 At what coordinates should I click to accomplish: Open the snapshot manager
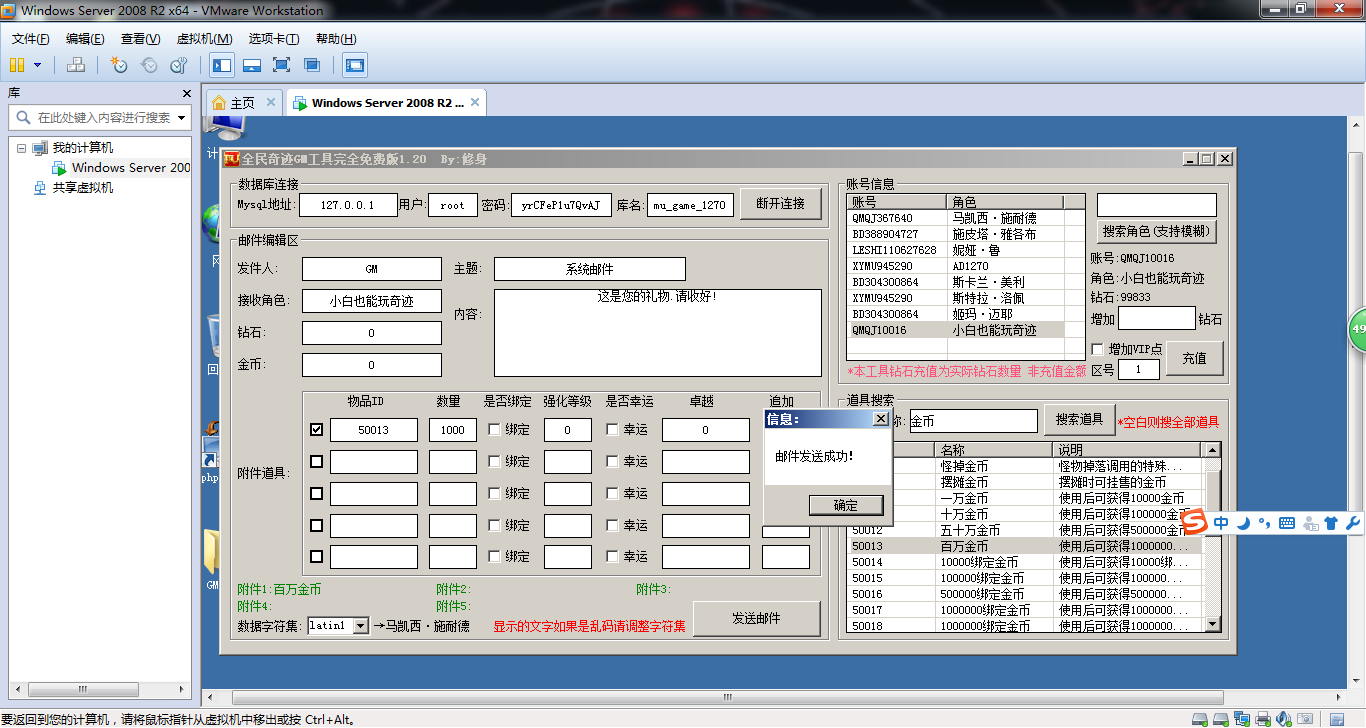pos(179,65)
